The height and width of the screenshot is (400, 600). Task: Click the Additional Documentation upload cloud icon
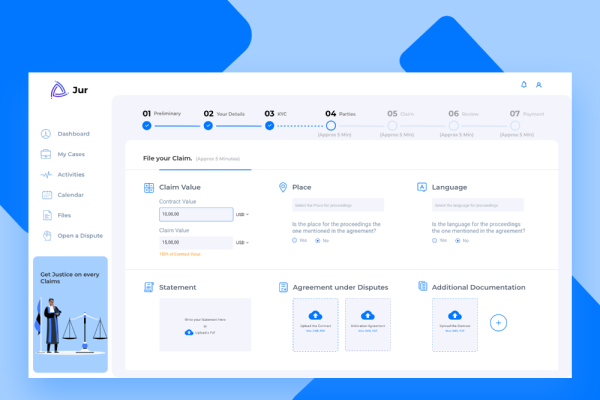click(455, 315)
